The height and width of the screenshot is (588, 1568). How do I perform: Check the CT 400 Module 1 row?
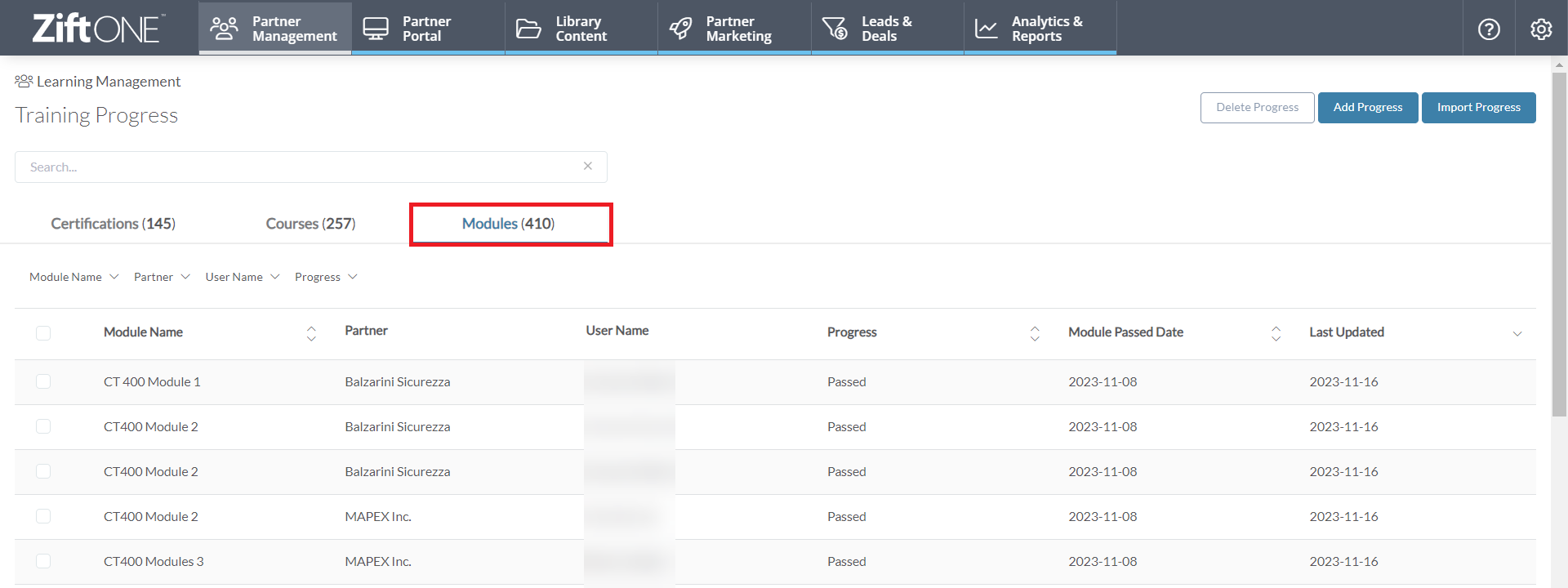point(43,381)
